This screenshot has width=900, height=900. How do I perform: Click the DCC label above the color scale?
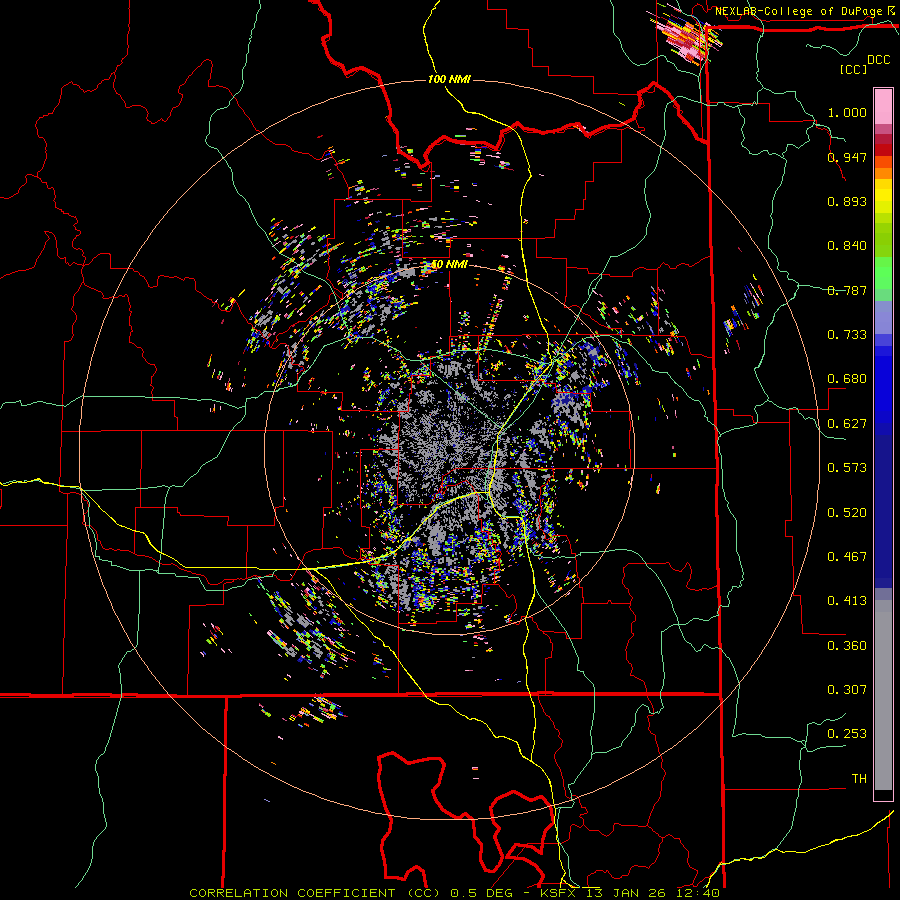(x=879, y=59)
